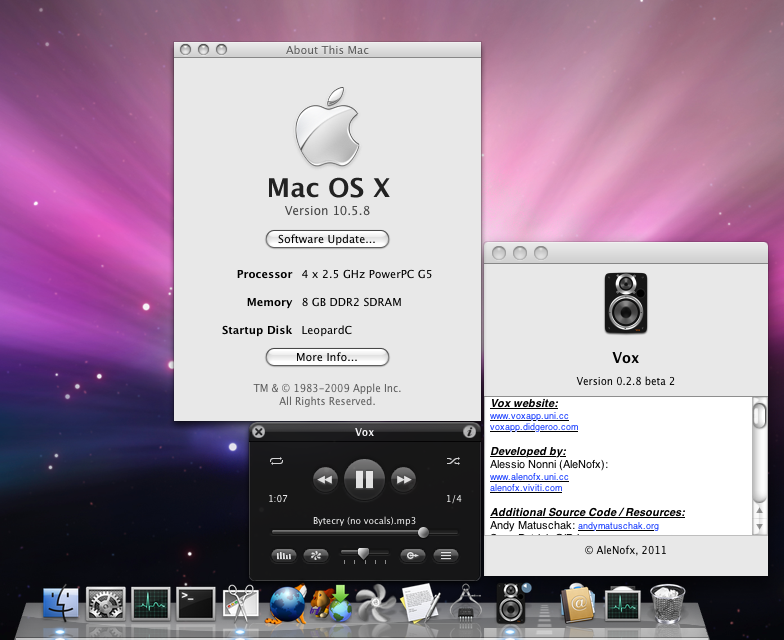784x640 pixels.
Task: Skip forward to the next track
Action: point(403,480)
